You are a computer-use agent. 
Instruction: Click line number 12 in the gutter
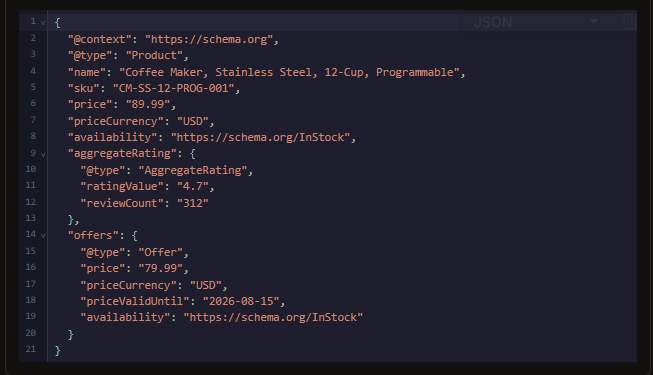31,202
